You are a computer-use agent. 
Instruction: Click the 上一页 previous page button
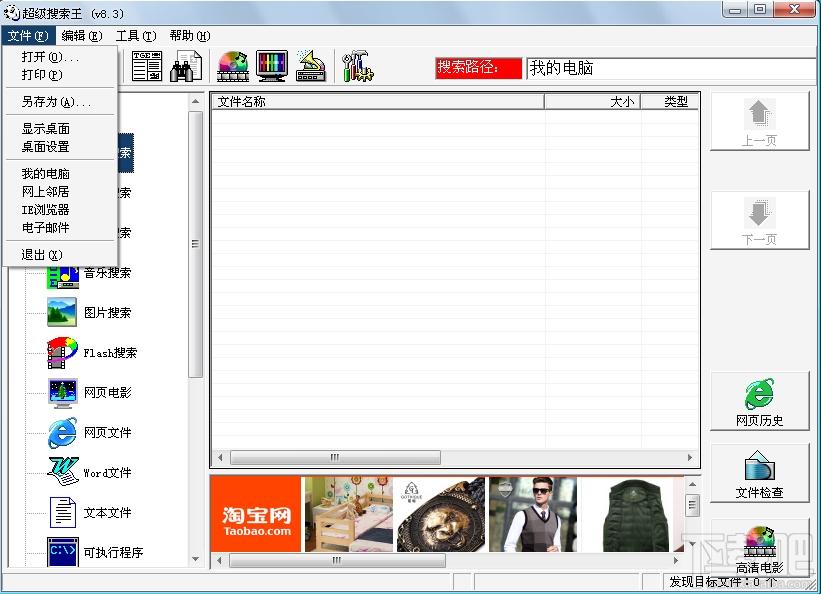(759, 122)
